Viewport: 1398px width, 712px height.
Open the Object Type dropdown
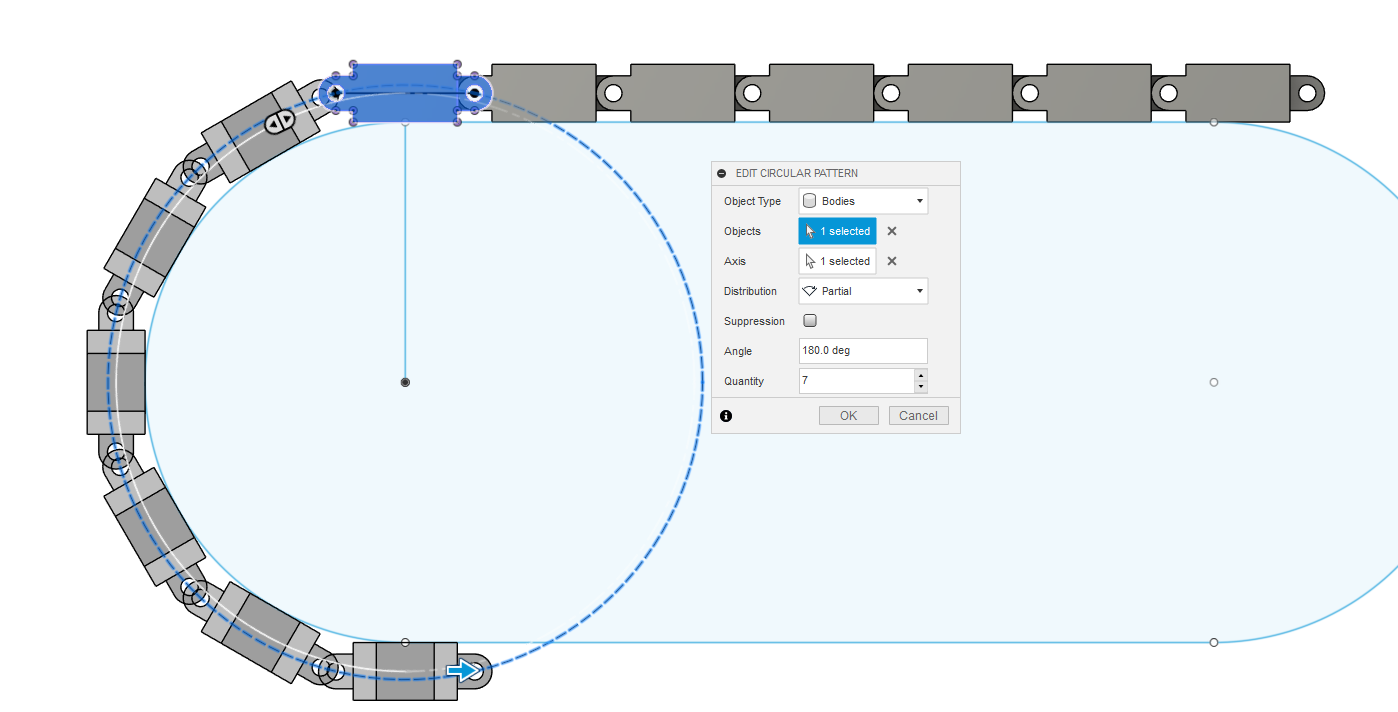point(863,201)
